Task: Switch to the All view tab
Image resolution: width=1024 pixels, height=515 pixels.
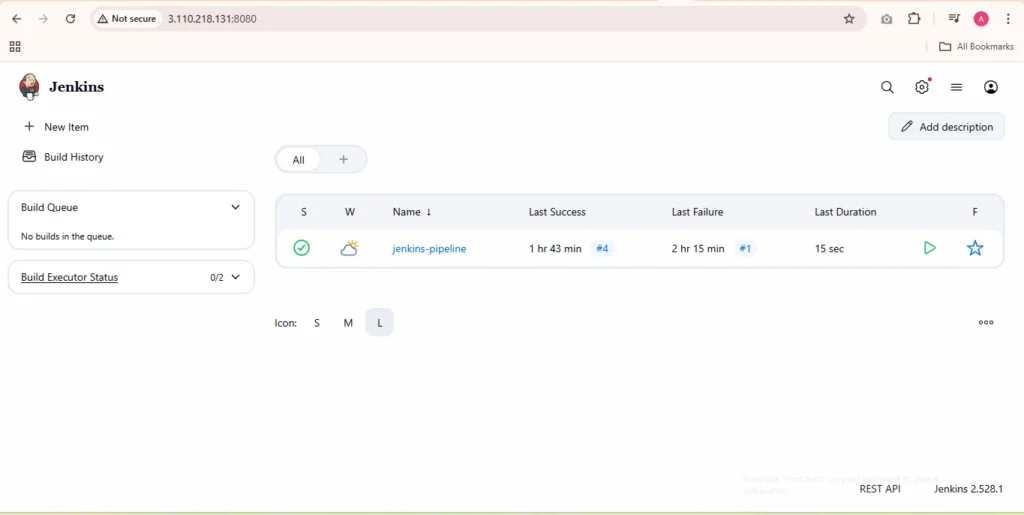Action: point(298,160)
